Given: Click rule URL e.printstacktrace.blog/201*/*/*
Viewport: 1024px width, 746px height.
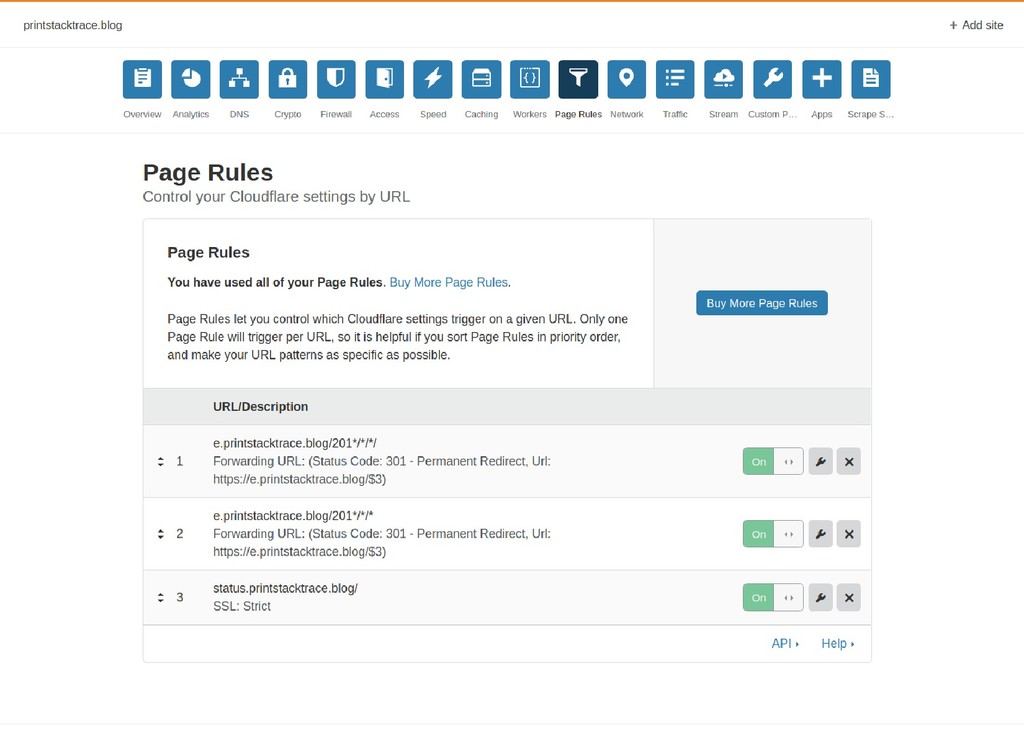Looking at the screenshot, I should pos(293,515).
